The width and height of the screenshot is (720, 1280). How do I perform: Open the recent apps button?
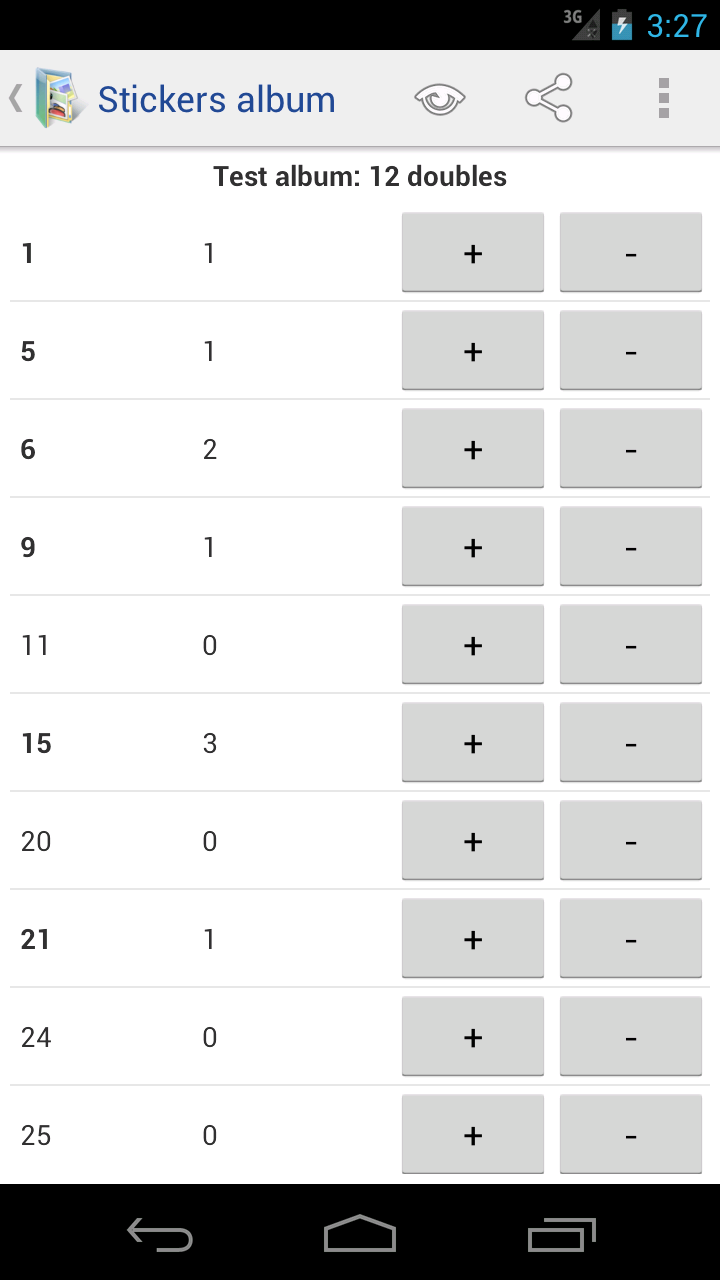pyautogui.click(x=561, y=1234)
